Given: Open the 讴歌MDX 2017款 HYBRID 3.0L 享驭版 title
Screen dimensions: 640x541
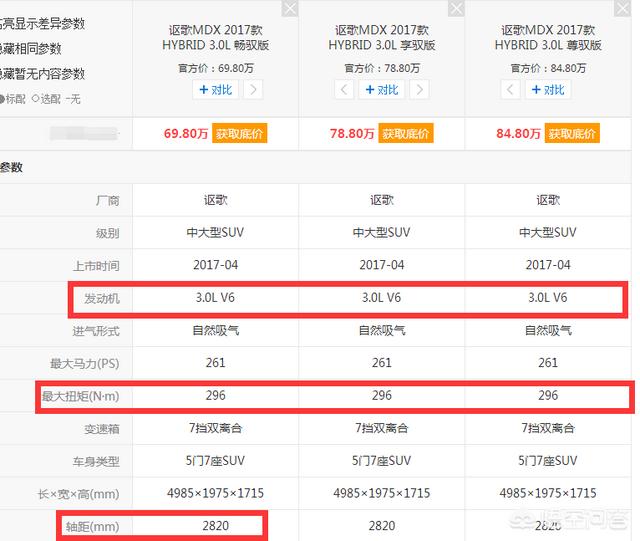Looking at the screenshot, I should coord(382,38).
